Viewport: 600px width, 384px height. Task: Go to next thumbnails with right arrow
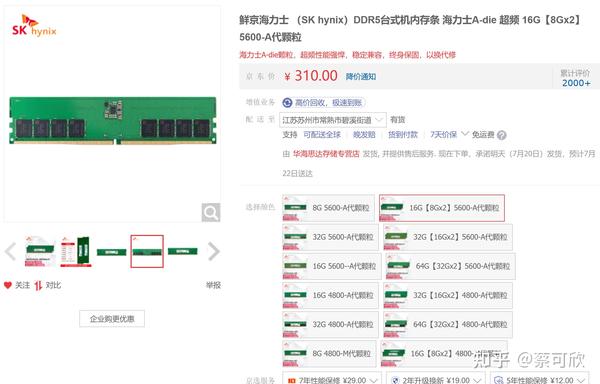[214, 251]
